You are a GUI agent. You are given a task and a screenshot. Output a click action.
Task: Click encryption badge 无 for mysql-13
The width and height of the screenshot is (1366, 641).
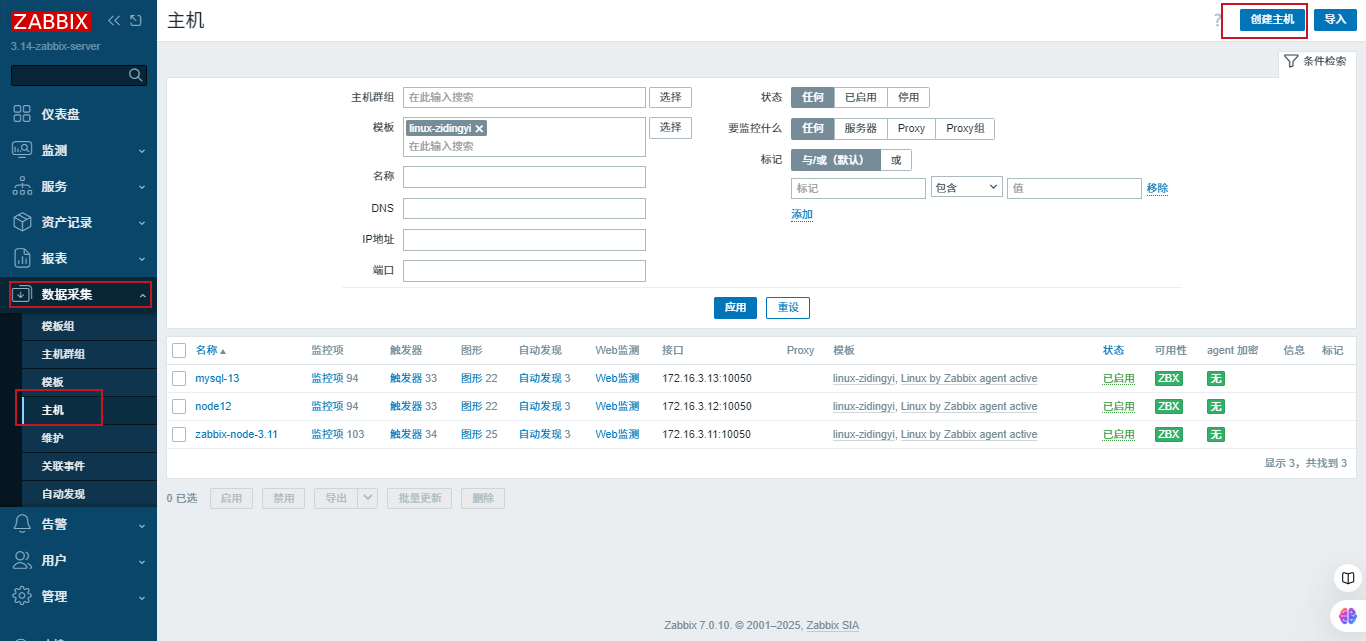tap(1215, 378)
